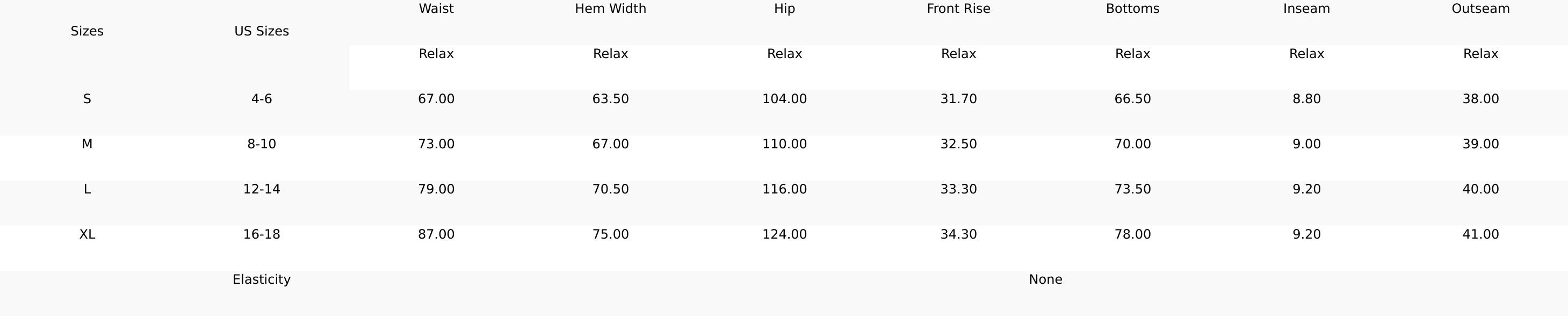Select the 39.00 outseam value

click(1481, 145)
